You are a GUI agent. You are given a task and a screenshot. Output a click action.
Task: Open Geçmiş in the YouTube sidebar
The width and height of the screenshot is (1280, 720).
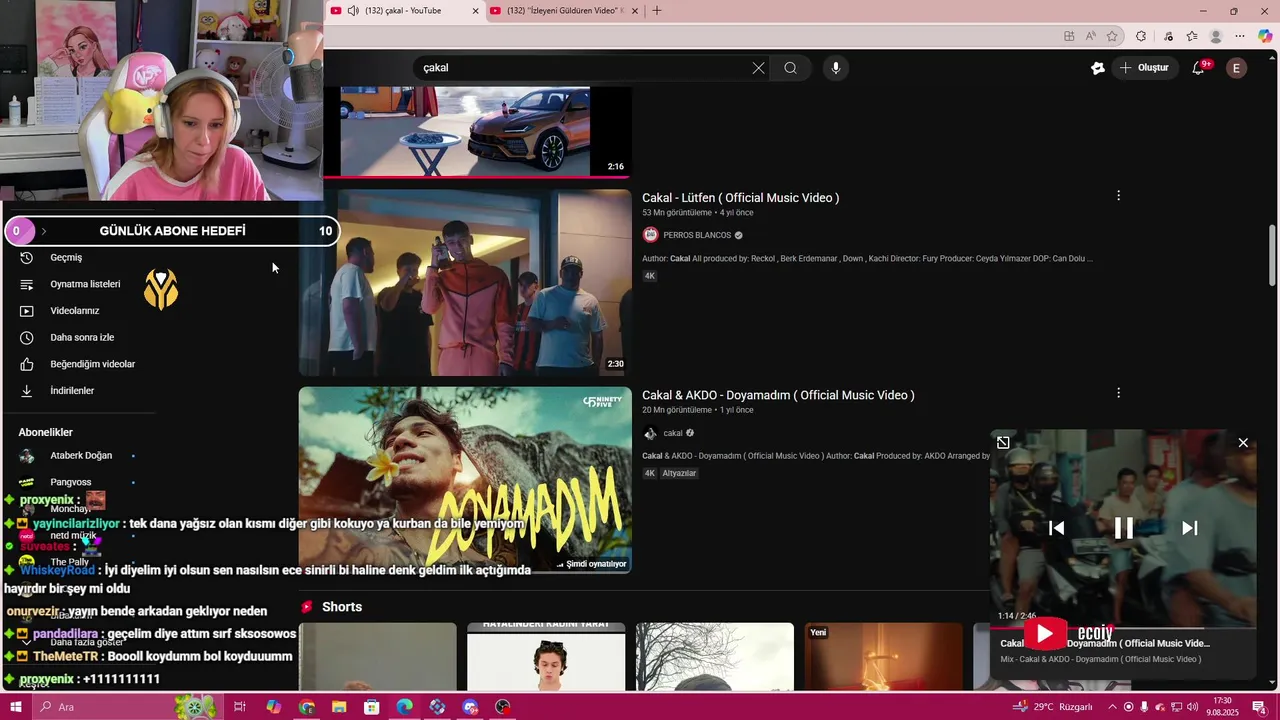pos(66,257)
